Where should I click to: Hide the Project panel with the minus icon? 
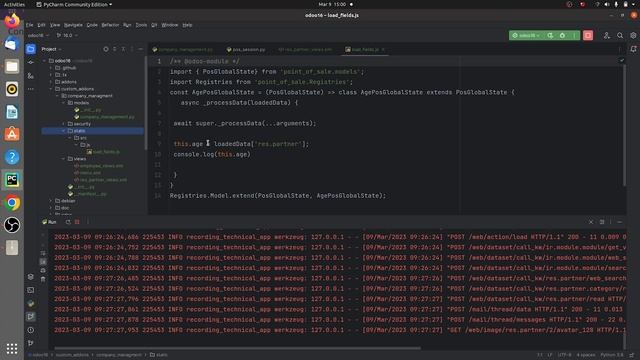click(140, 49)
